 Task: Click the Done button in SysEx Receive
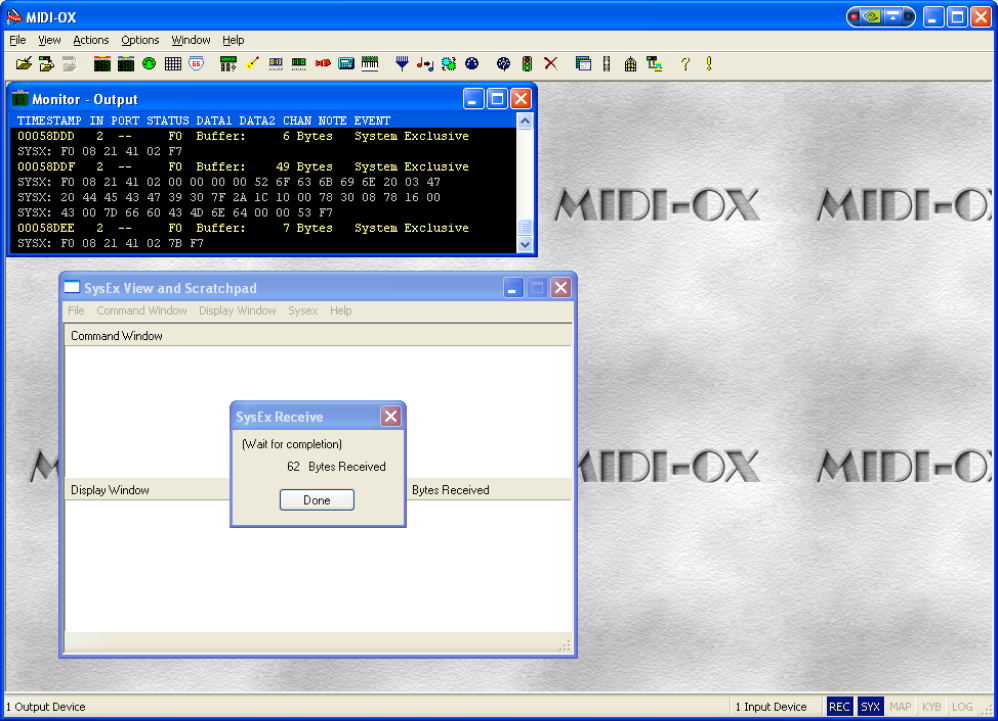(x=317, y=500)
